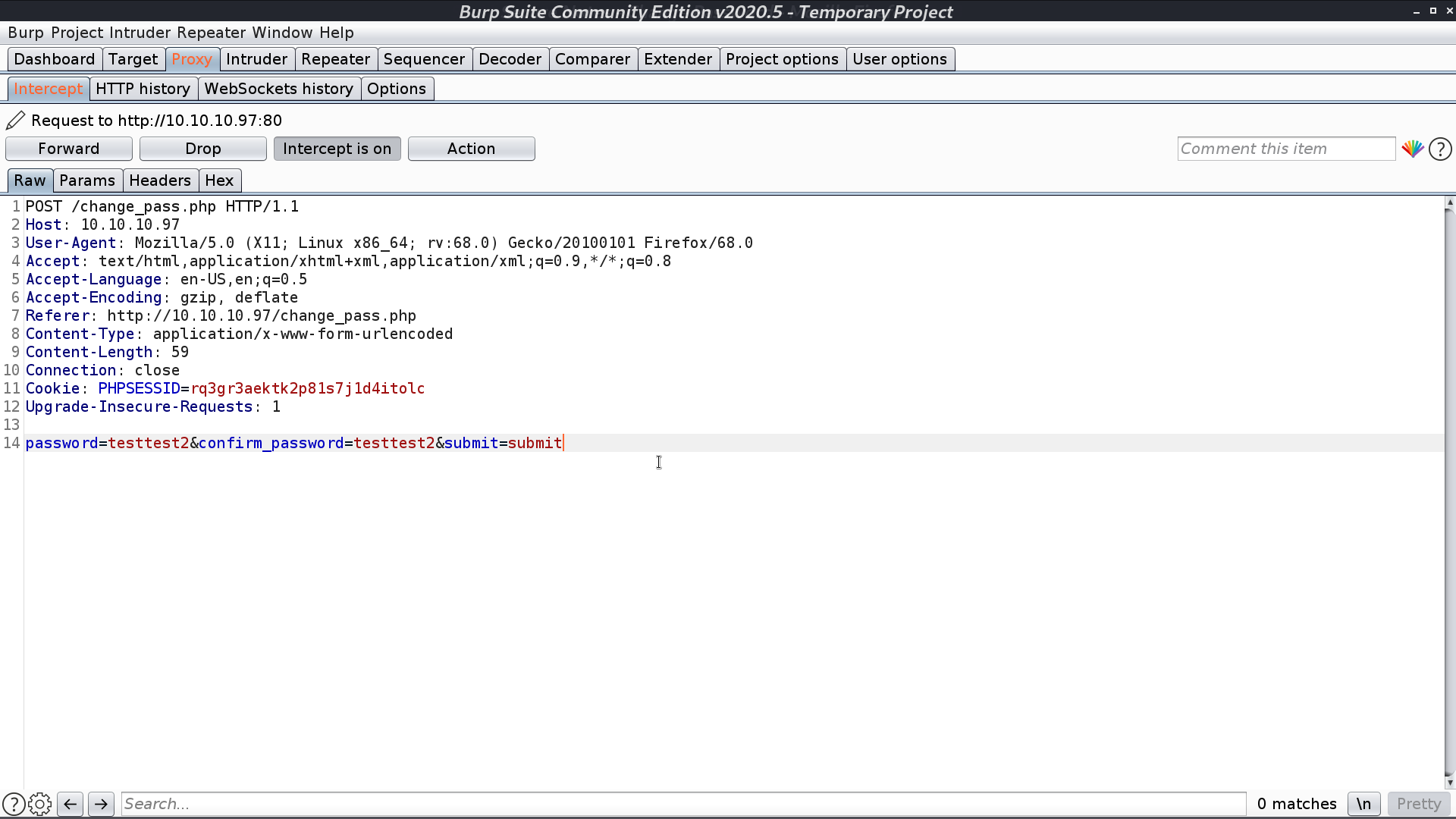Click the scrollbar up arrow
Screen dimensions: 1456x819
[x=1449, y=202]
